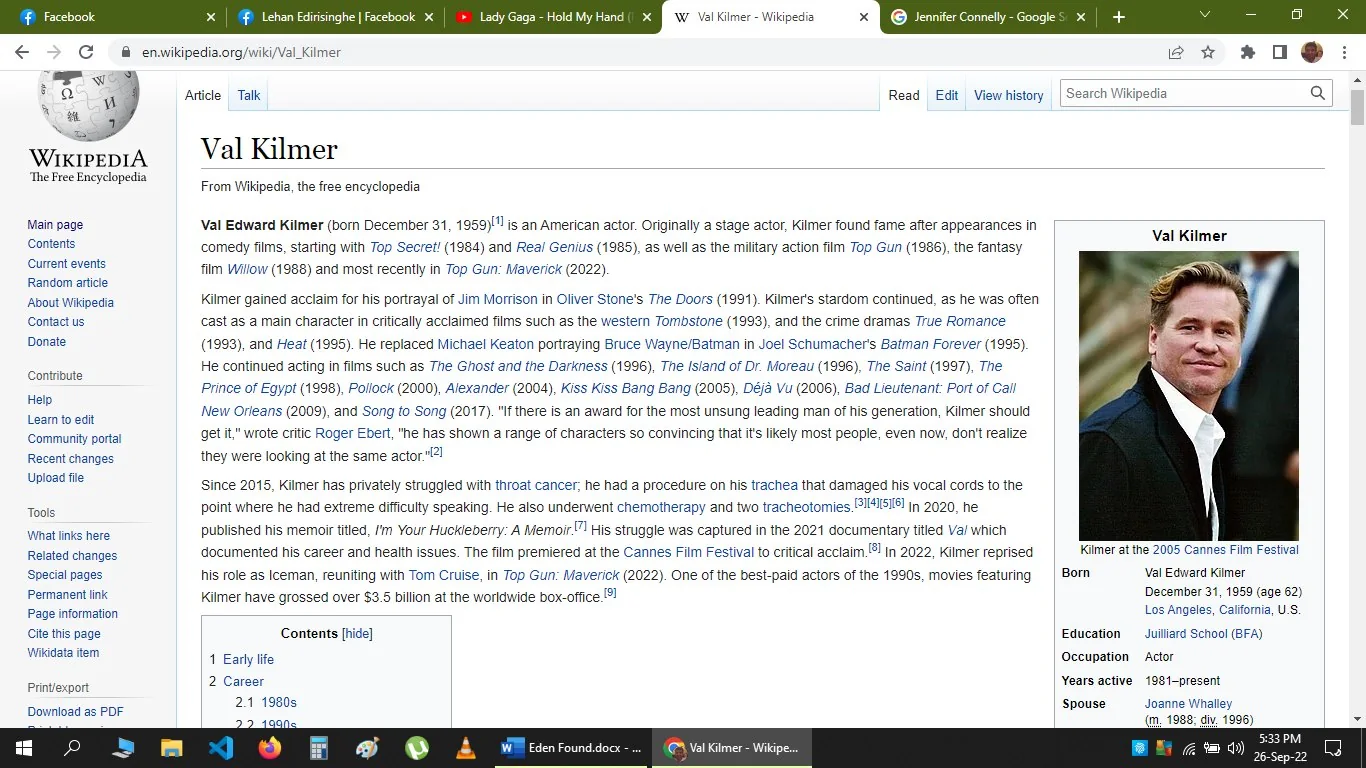
Task: Click the Chrome address bar URL
Action: [241, 52]
